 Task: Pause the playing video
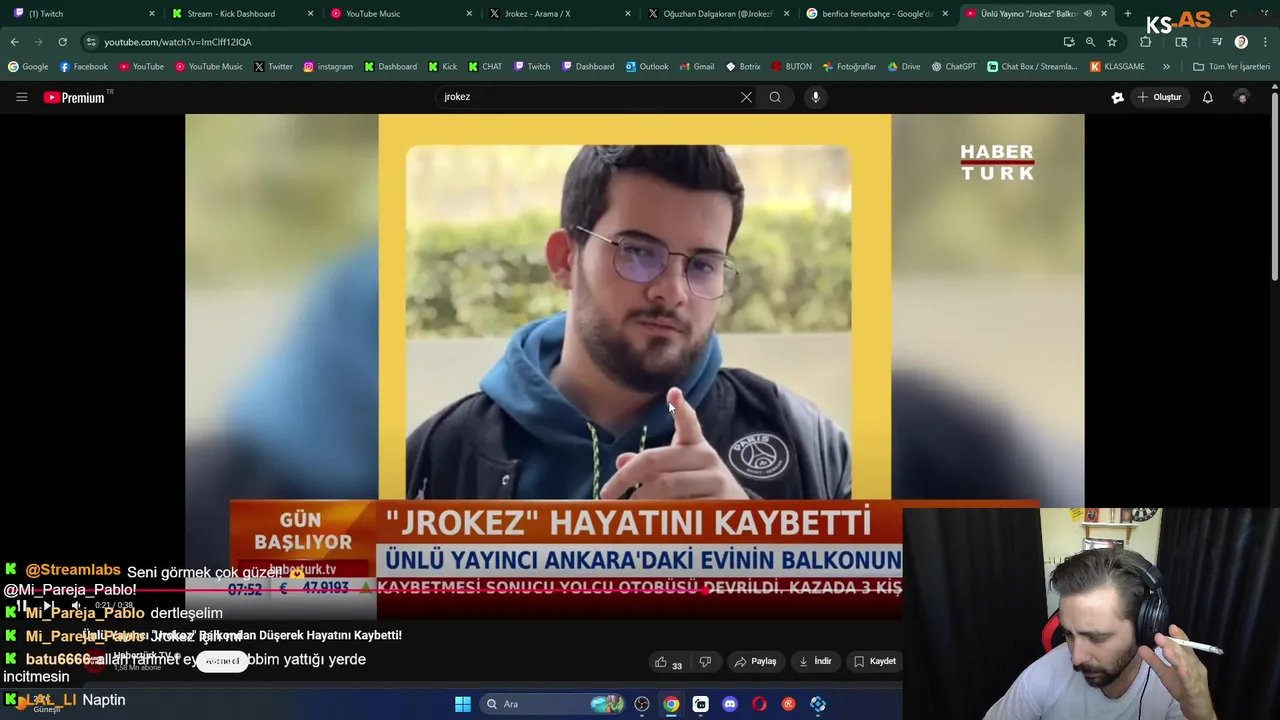(21, 605)
